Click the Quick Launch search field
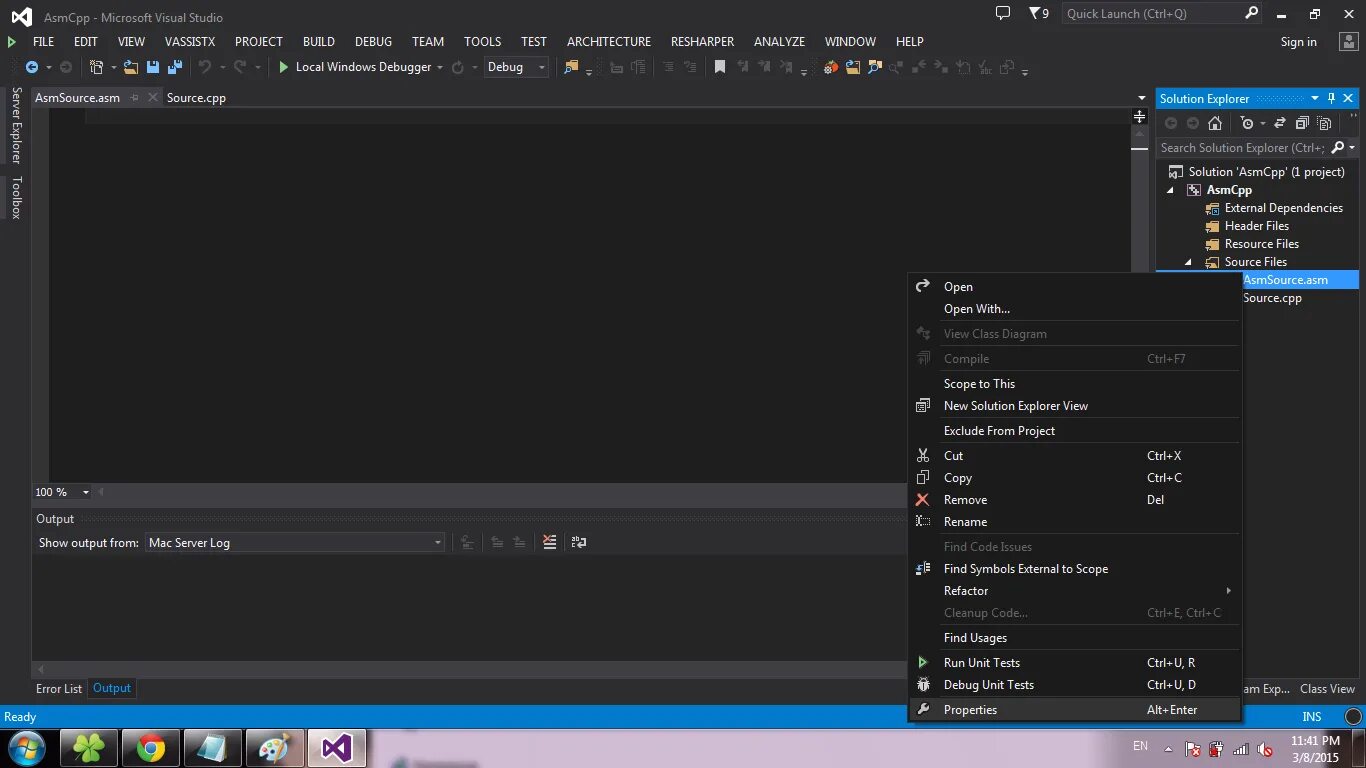Screen dimensions: 1366x768 pyautogui.click(x=1153, y=13)
